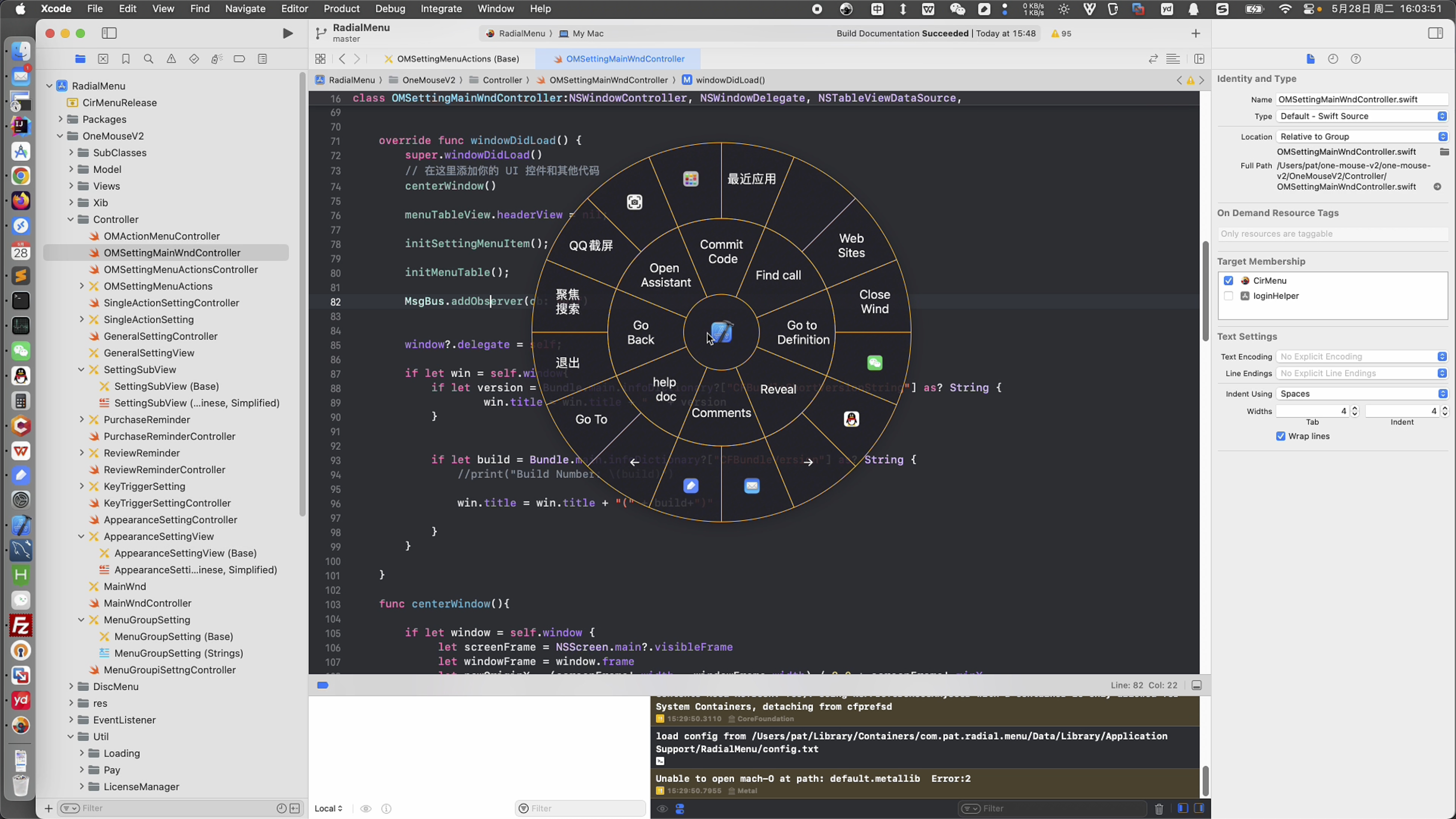Viewport: 1456px width, 819px height.
Task: Disable the Wrap lines checkbox
Action: click(x=1280, y=436)
